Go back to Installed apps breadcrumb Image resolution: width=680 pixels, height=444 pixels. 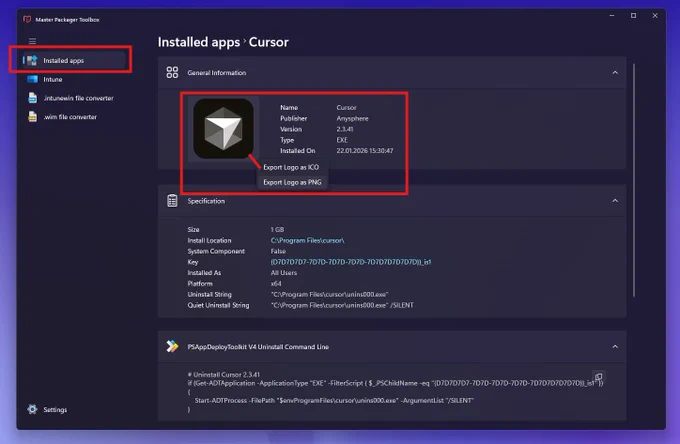(x=199, y=42)
